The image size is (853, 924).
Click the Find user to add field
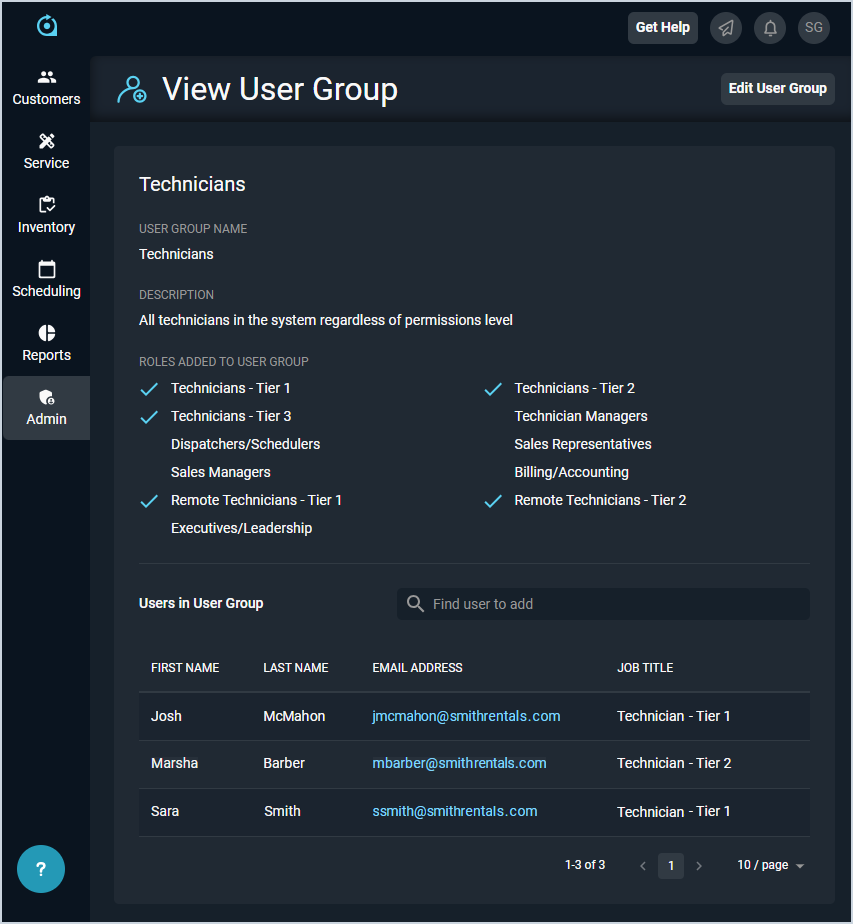[603, 604]
